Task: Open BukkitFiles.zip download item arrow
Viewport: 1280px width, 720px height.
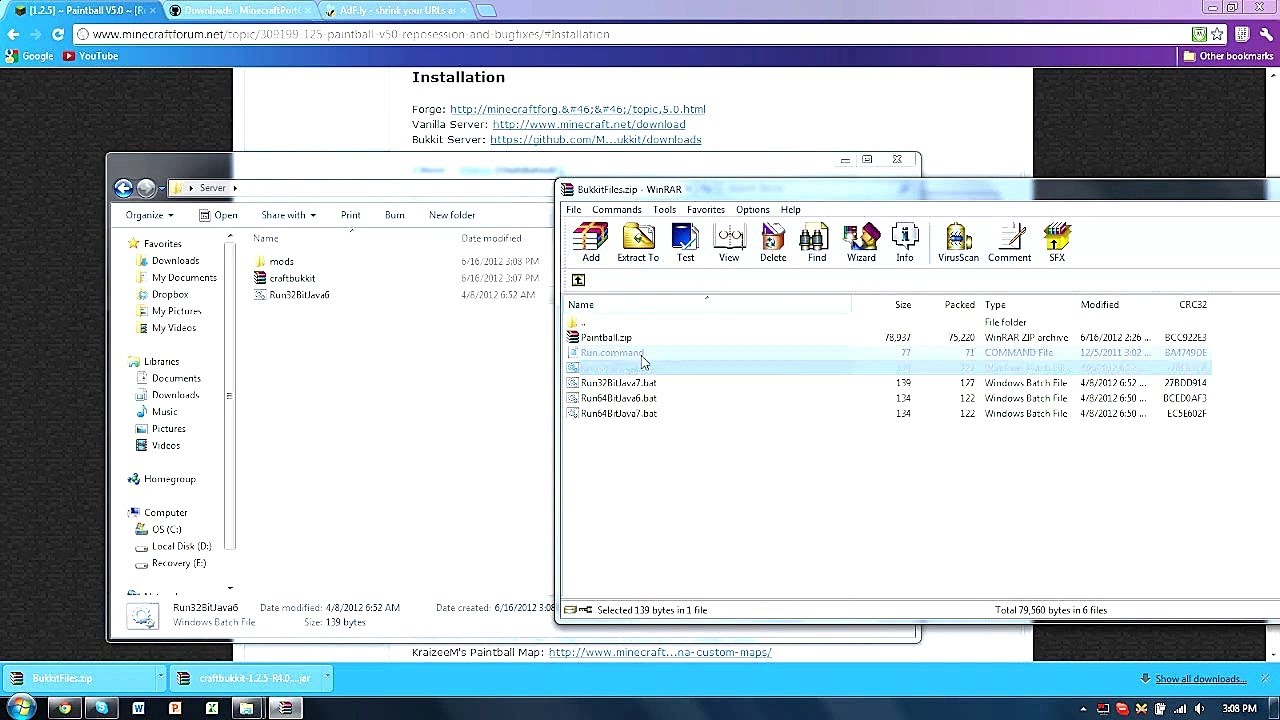Action: point(160,678)
